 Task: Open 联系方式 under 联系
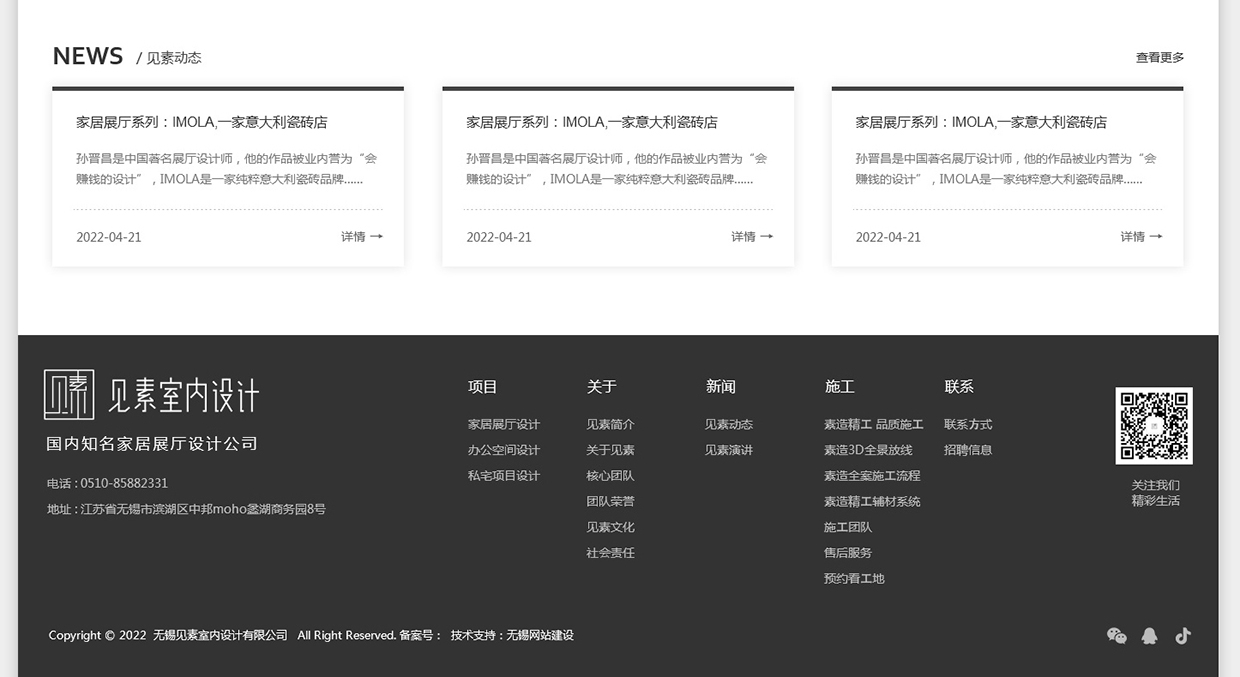point(968,425)
